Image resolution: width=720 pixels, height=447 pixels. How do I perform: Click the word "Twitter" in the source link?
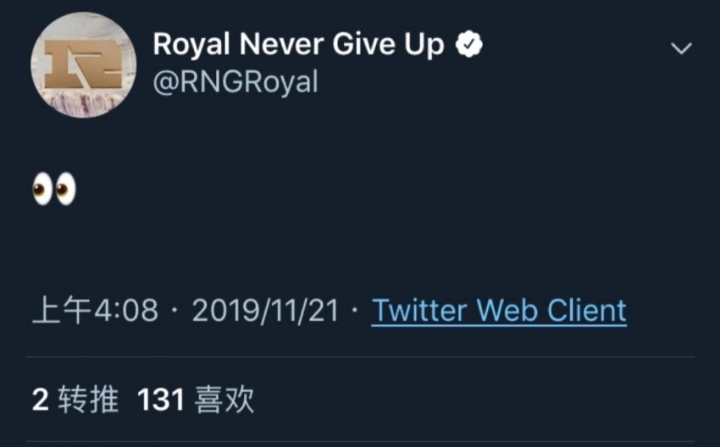(x=419, y=310)
